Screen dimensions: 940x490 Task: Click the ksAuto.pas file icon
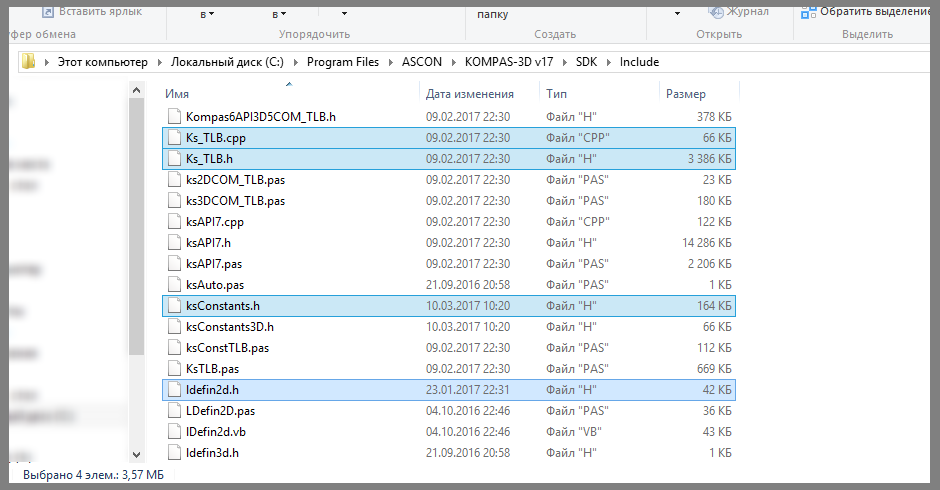(174, 284)
